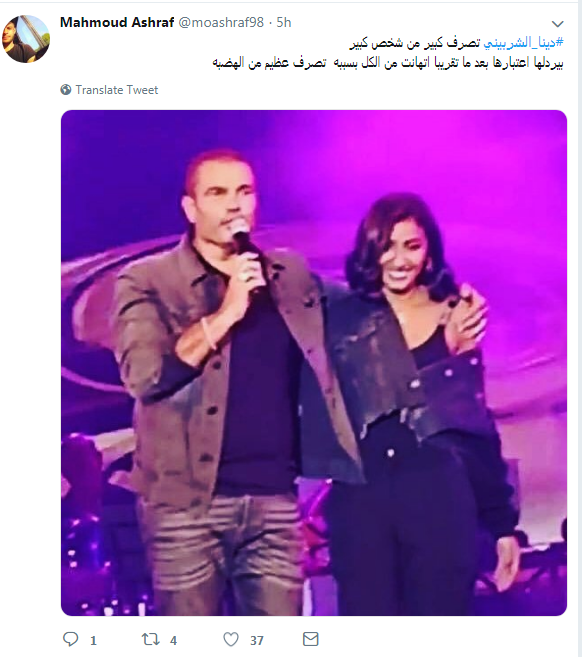Click the first line of tweet text
The width and height of the screenshot is (582, 657).
click(457, 43)
